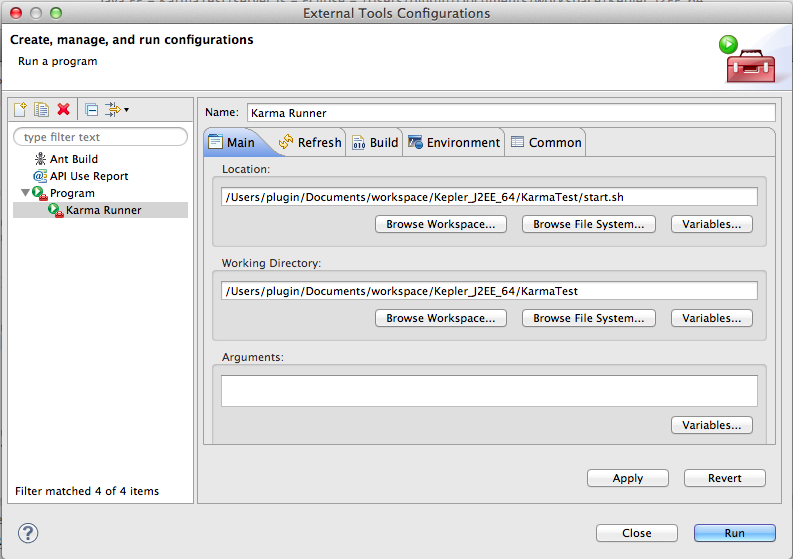Switch to the Environment tab

pyautogui.click(x=454, y=143)
